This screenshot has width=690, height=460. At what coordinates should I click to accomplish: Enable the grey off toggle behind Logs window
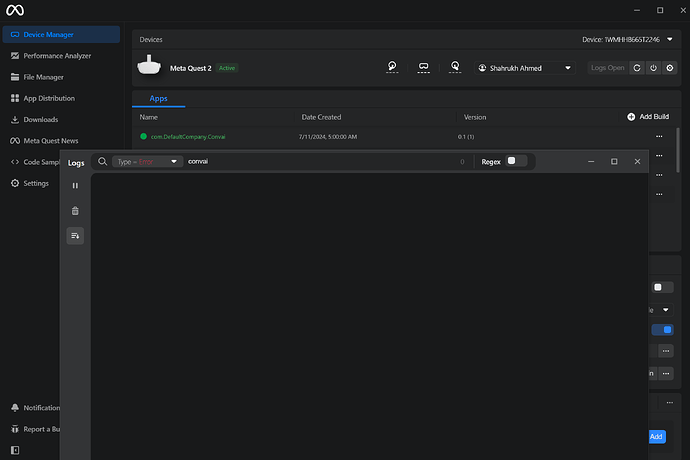[662, 287]
